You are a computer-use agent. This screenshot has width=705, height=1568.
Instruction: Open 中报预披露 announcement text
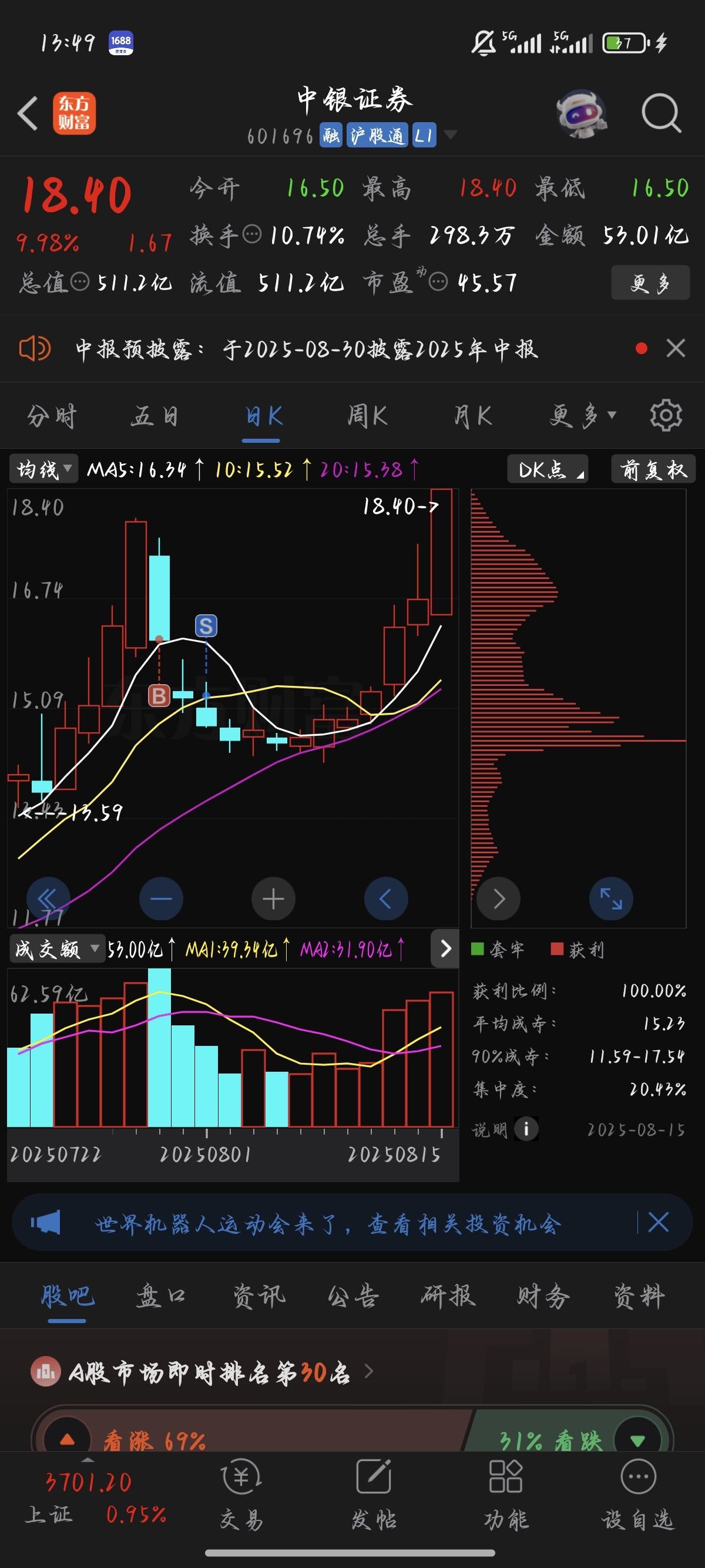point(306,349)
